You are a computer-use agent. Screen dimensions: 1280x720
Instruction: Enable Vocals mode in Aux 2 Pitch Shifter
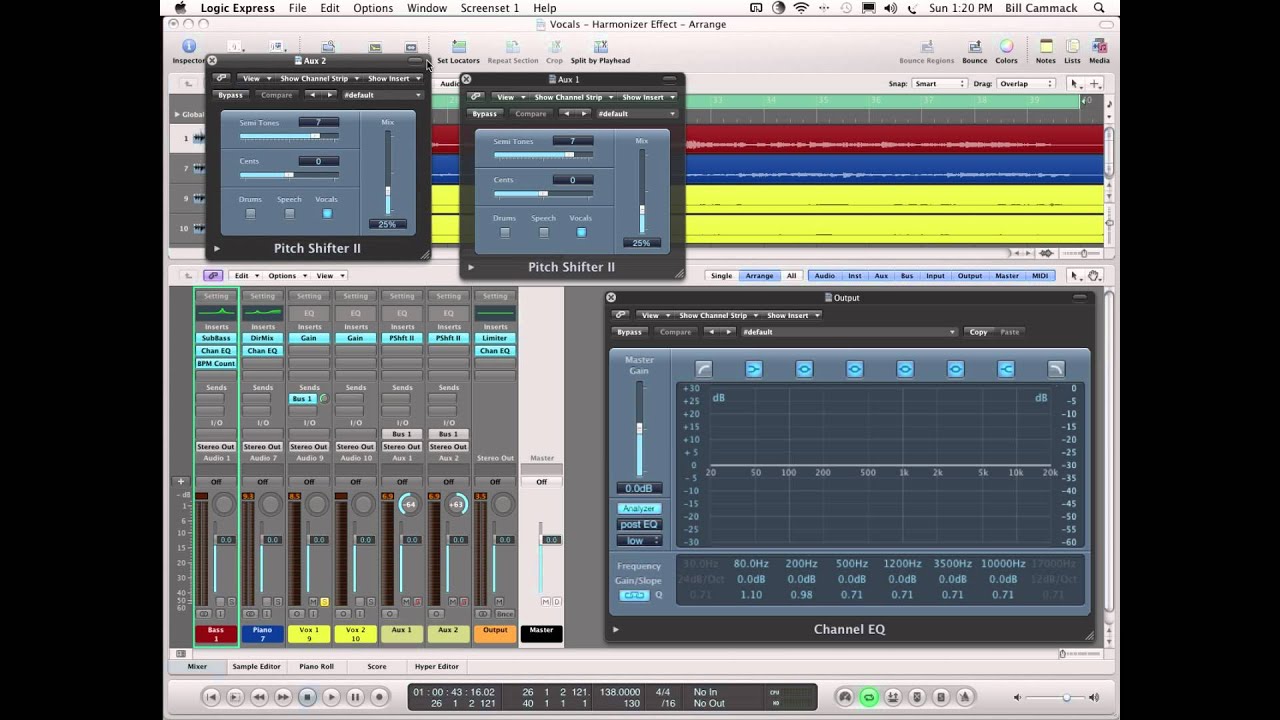point(327,213)
